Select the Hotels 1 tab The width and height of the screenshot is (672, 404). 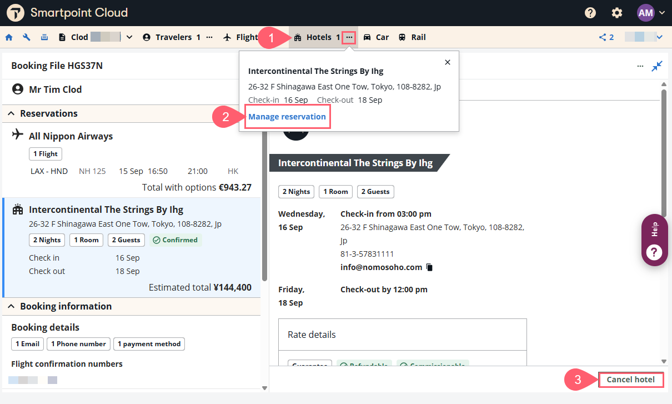click(317, 37)
